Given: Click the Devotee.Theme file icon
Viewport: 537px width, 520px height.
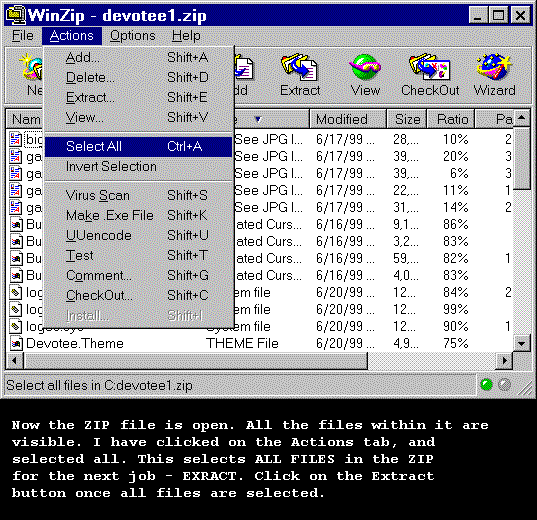Looking at the screenshot, I should coord(16,343).
